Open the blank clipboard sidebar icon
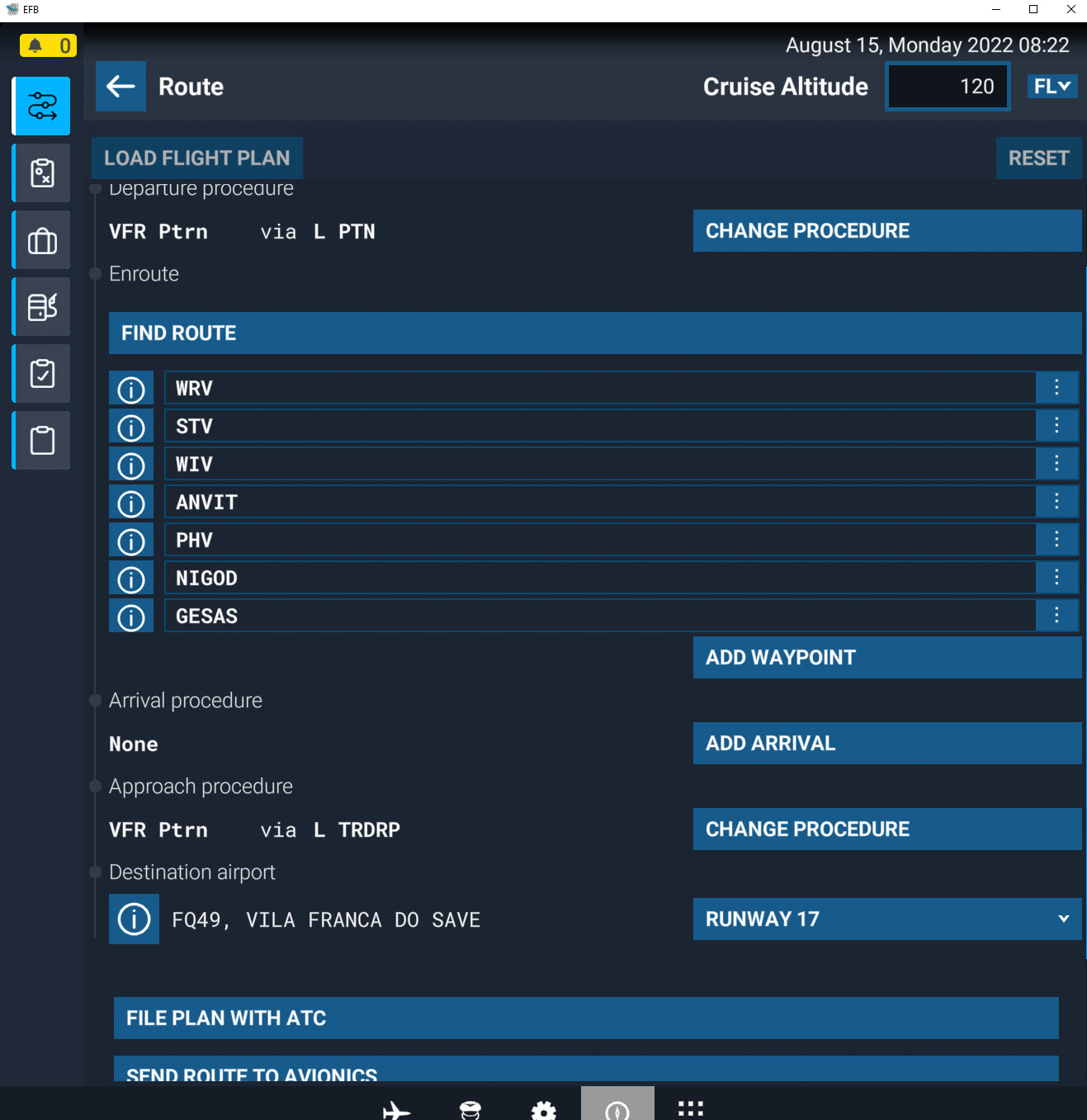The image size is (1087, 1120). coord(42,441)
